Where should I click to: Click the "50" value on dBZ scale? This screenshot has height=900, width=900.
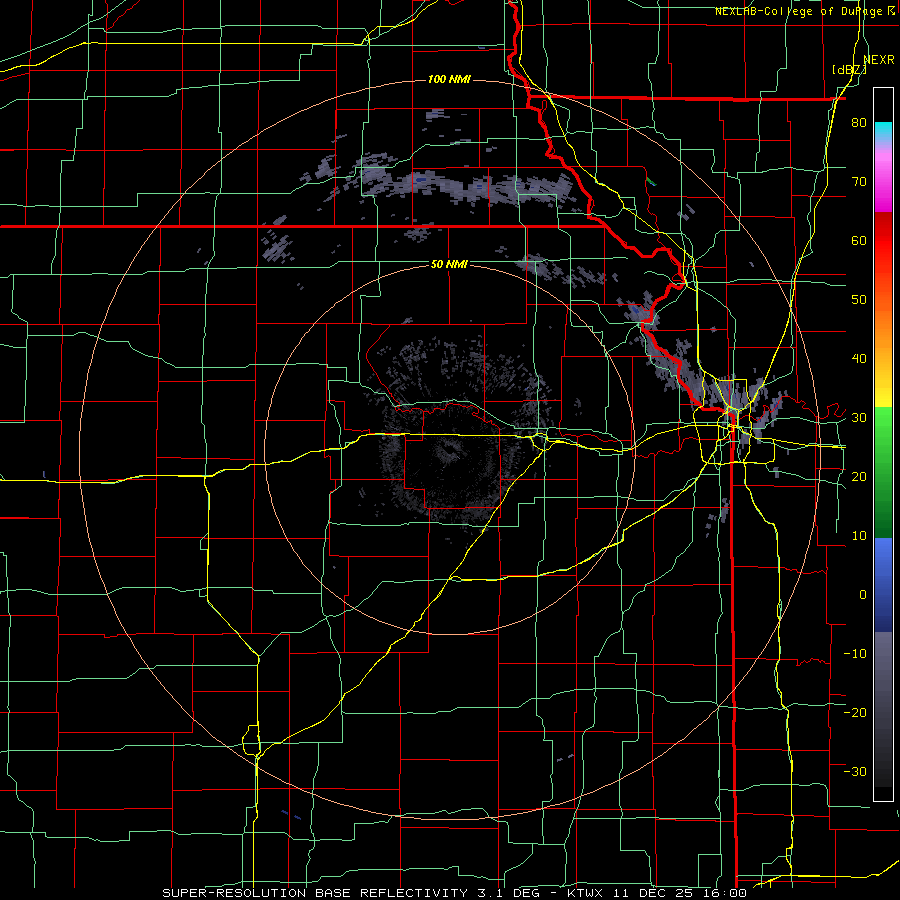(859, 300)
